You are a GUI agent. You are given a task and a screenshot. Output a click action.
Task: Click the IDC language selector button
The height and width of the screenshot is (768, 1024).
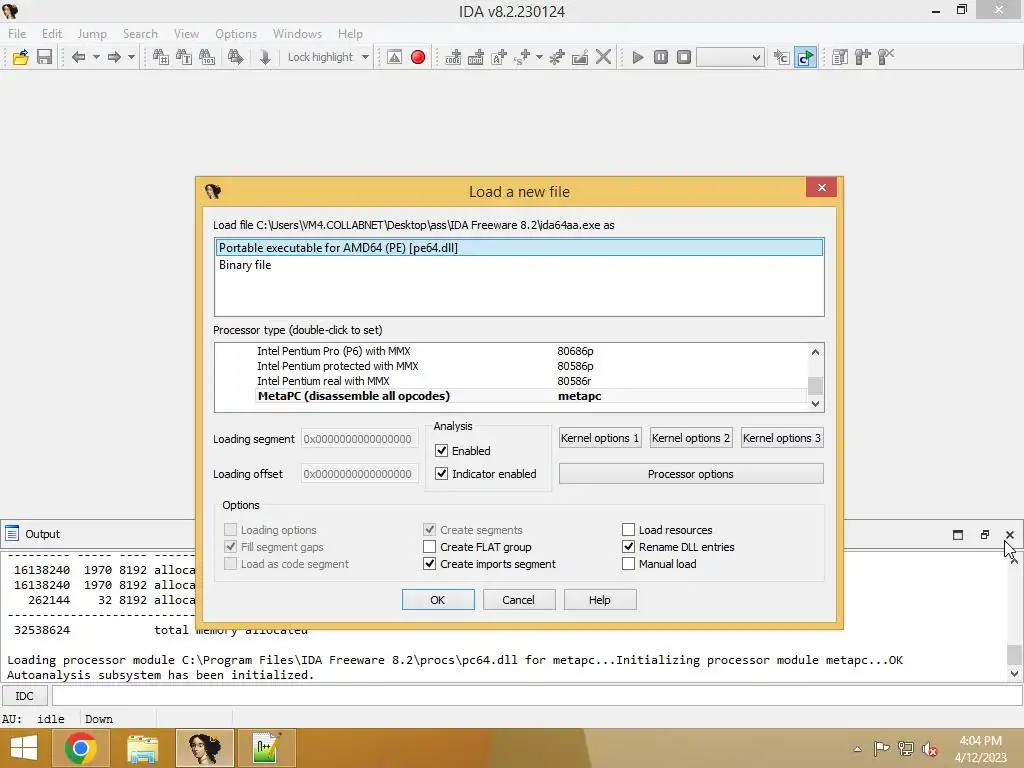24,696
